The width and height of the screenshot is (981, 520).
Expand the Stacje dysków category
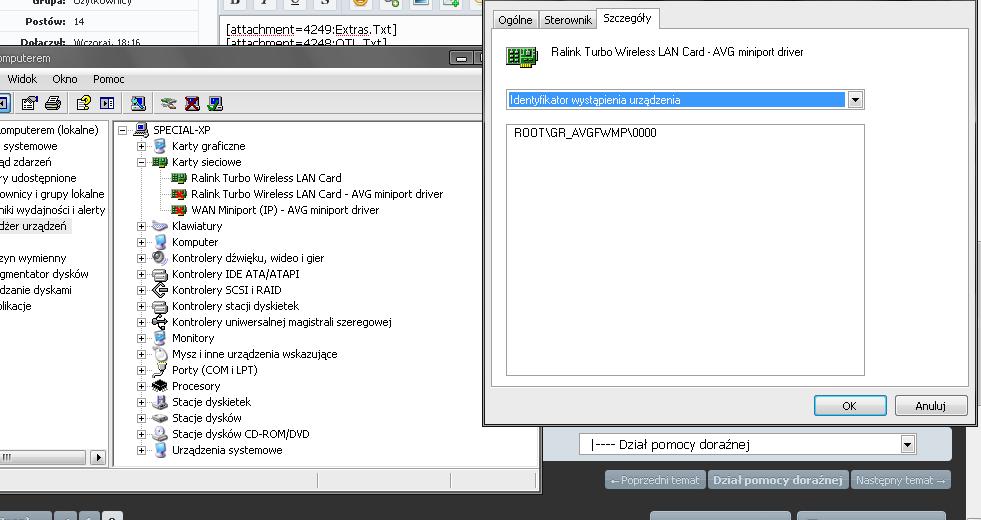point(141,418)
